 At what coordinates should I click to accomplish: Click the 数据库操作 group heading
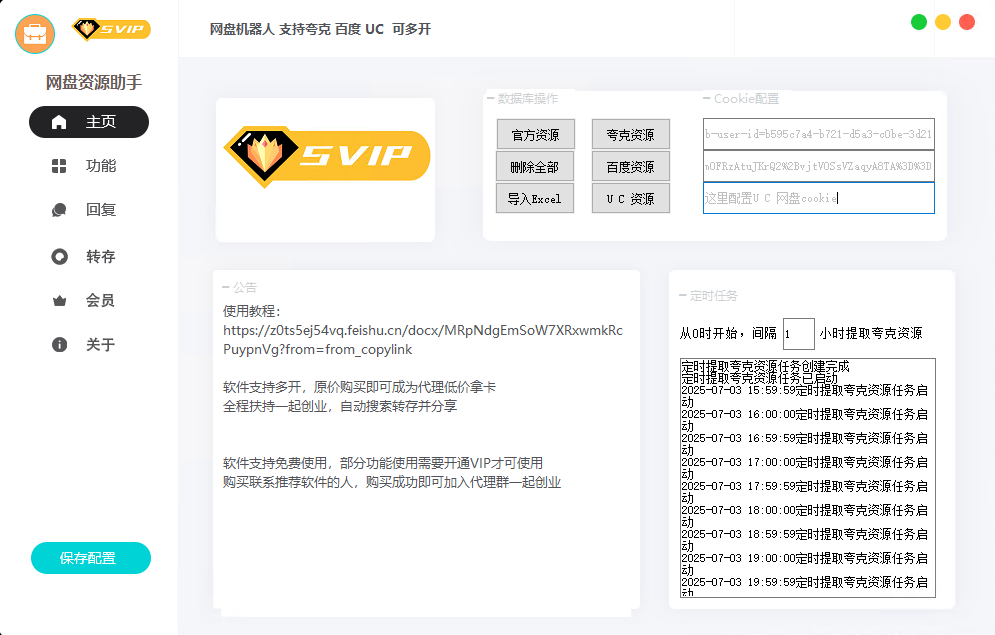pyautogui.click(x=527, y=99)
